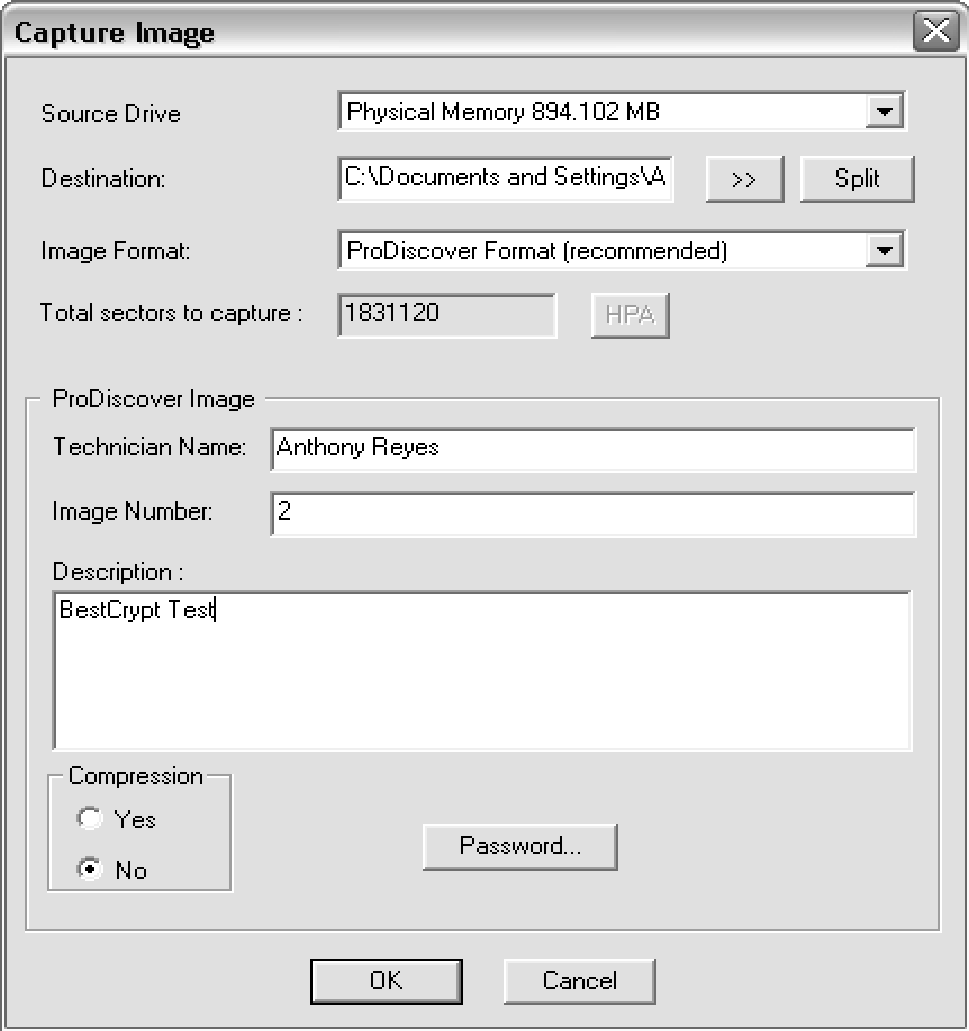Click the Capture Image title text
Image resolution: width=969 pixels, height=1031 pixels.
[114, 33]
